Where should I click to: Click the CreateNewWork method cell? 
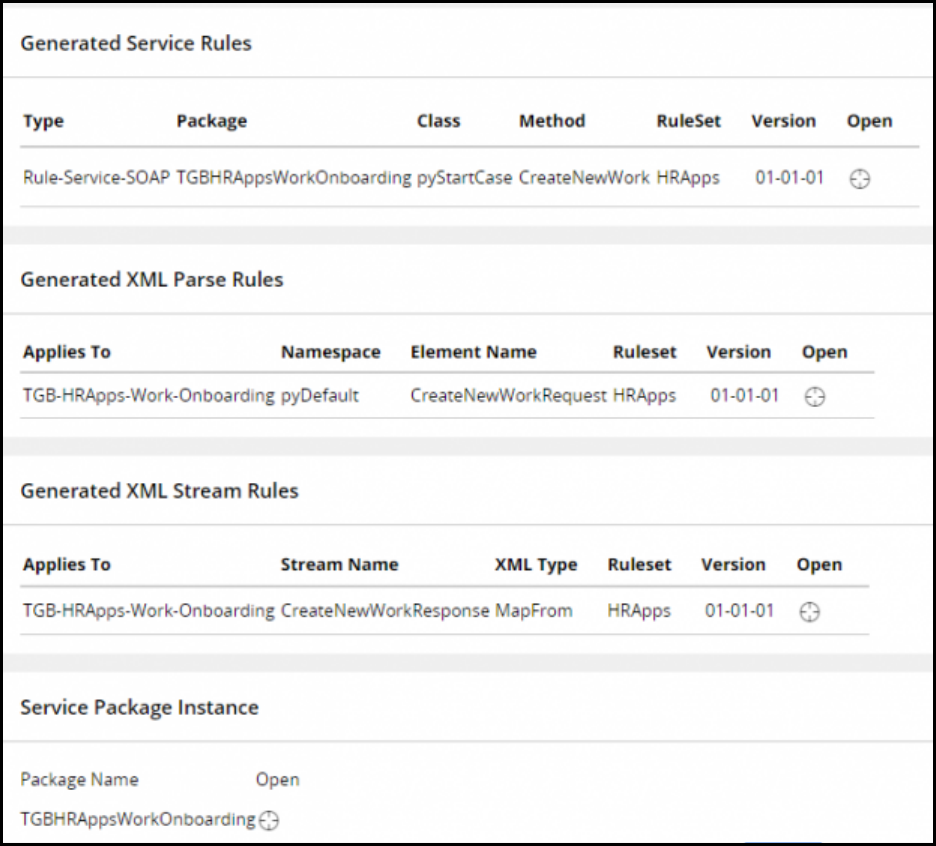(x=584, y=178)
